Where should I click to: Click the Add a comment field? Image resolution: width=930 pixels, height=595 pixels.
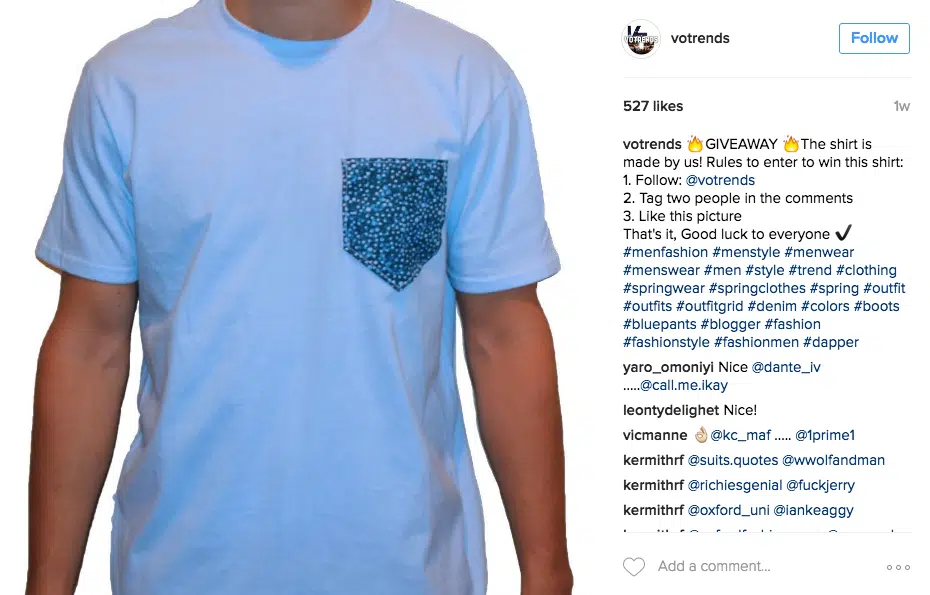tap(765, 567)
